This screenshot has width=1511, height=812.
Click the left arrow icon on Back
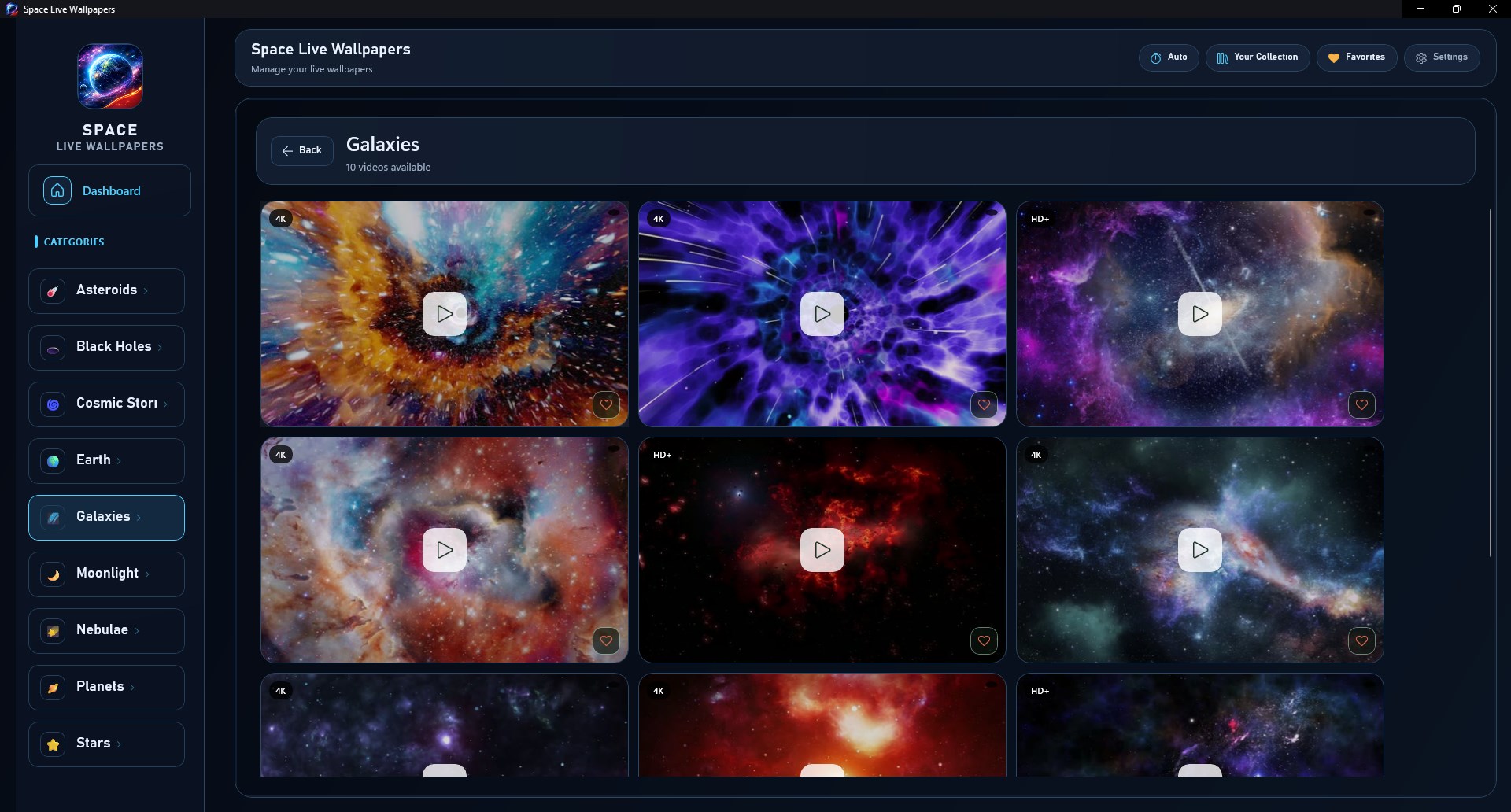[x=287, y=150]
